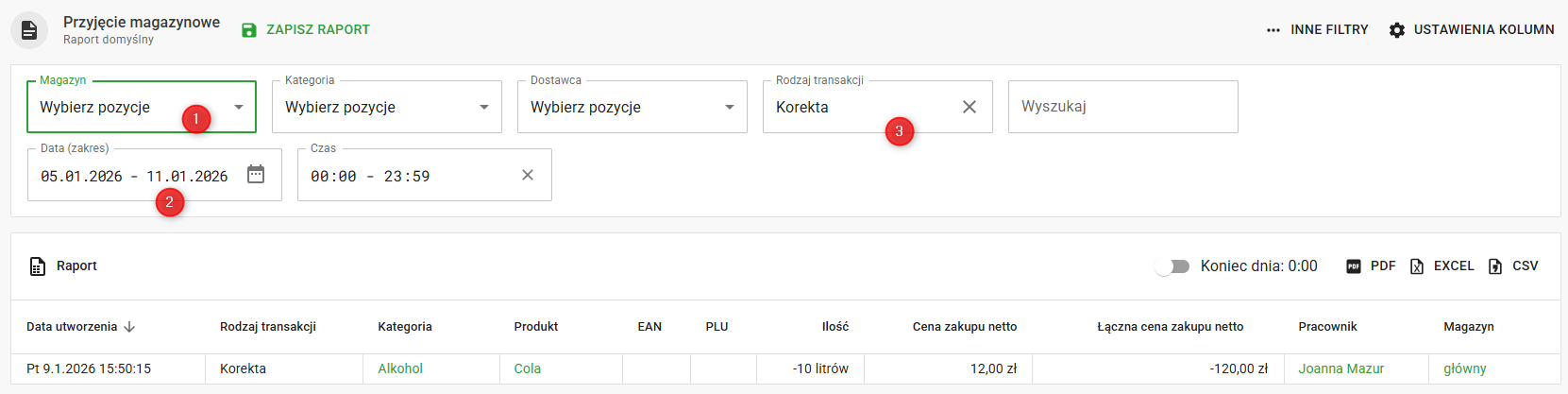Viewport: 1568px width, 394px height.
Task: Click into the Wyszukaj search field
Action: click(1122, 107)
